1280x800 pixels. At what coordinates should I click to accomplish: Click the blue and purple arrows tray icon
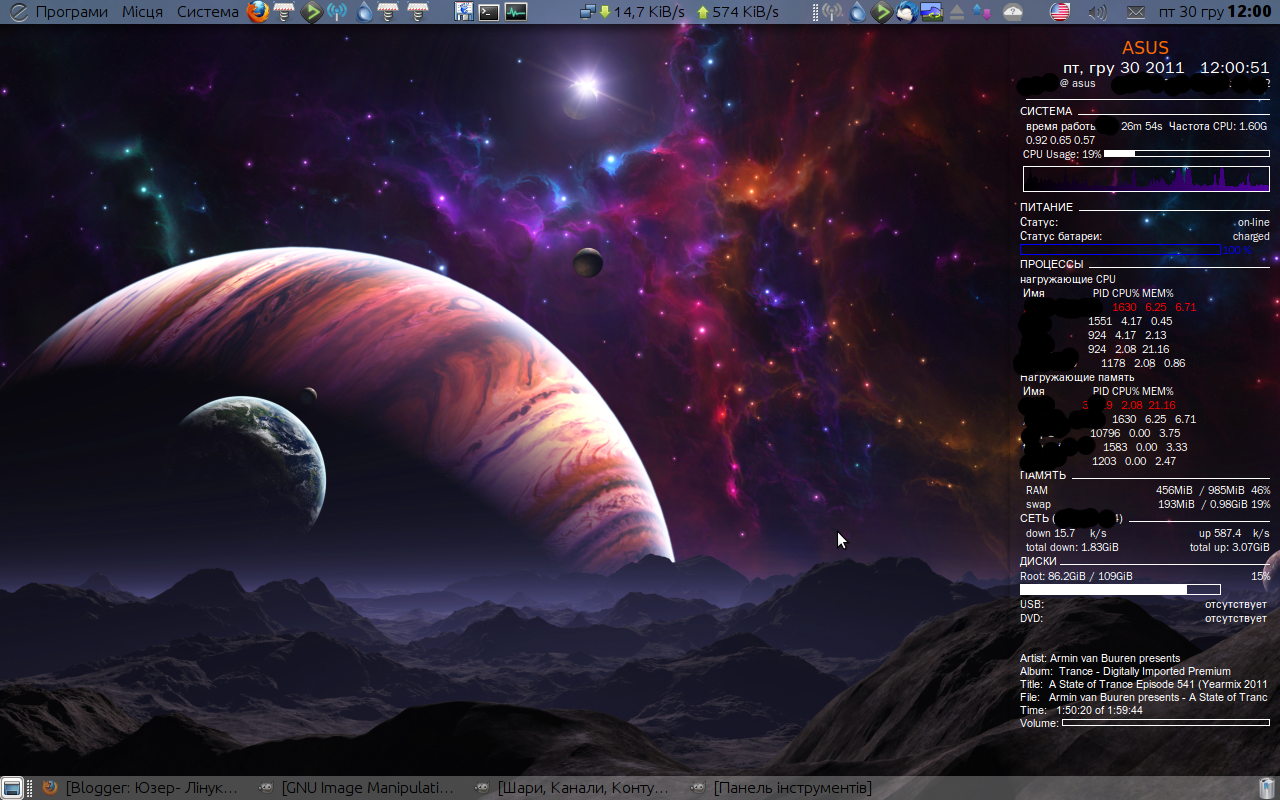pyautogui.click(x=981, y=12)
